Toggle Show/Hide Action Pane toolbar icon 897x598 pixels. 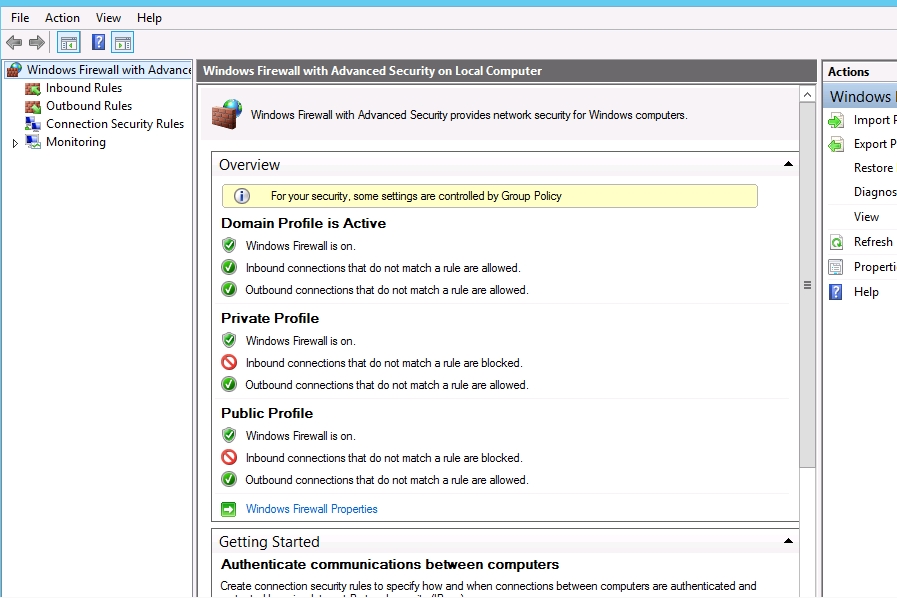pyautogui.click(x=122, y=42)
